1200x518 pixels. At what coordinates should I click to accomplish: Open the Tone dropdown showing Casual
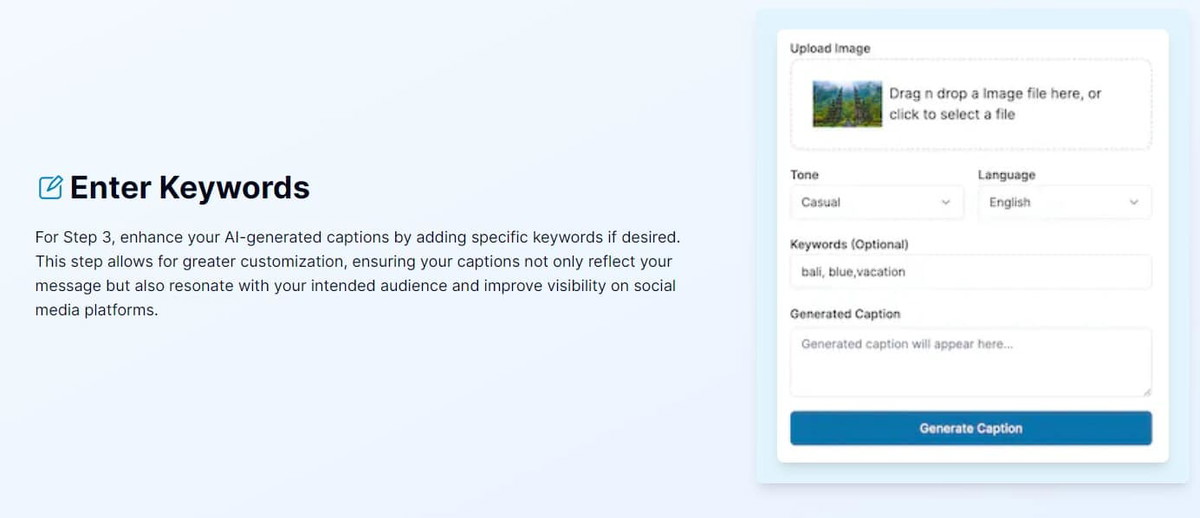point(876,202)
